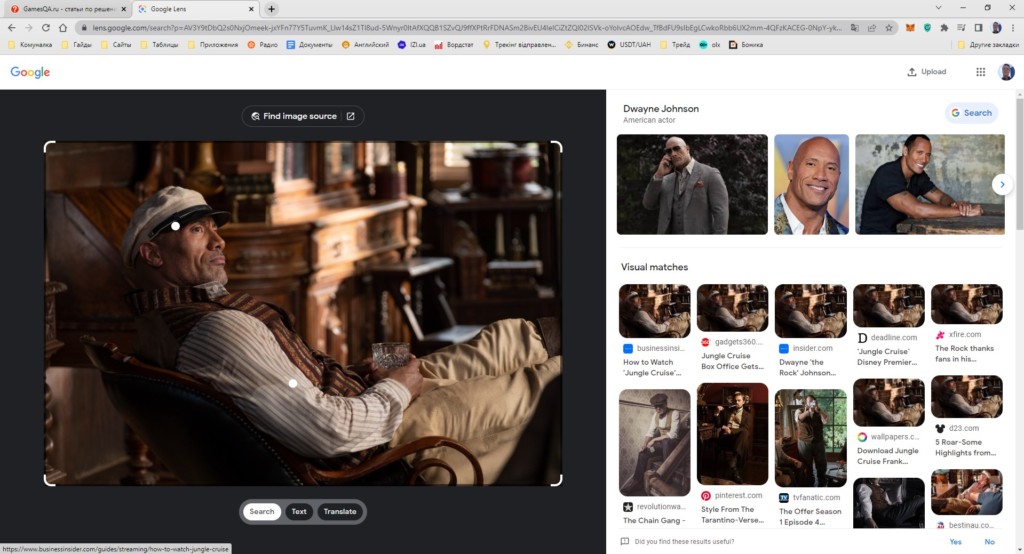Click the Google logo
The height and width of the screenshot is (554, 1024).
(x=30, y=73)
